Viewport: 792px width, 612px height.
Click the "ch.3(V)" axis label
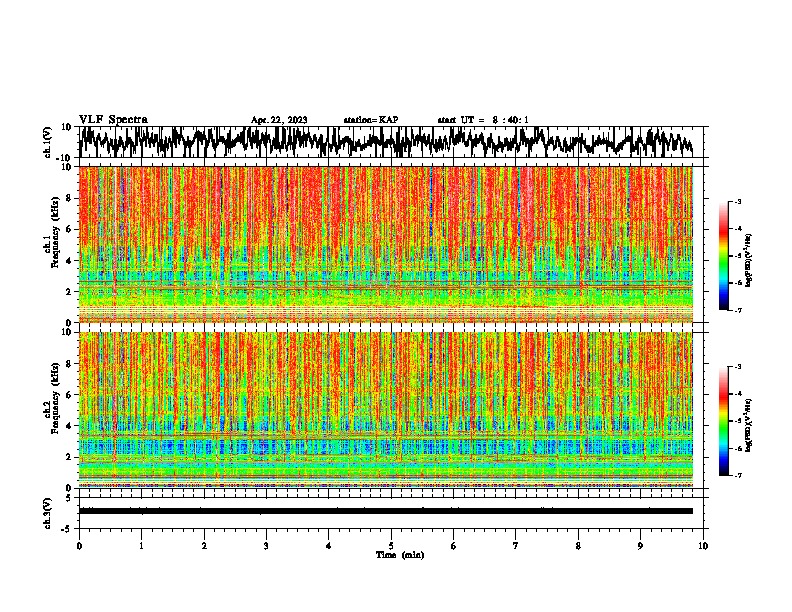47,514
